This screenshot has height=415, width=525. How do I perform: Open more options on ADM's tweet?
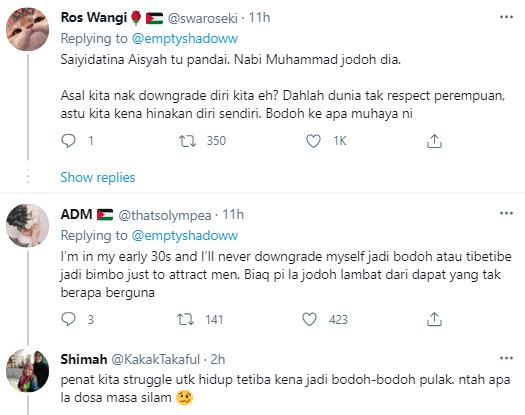coord(506,213)
